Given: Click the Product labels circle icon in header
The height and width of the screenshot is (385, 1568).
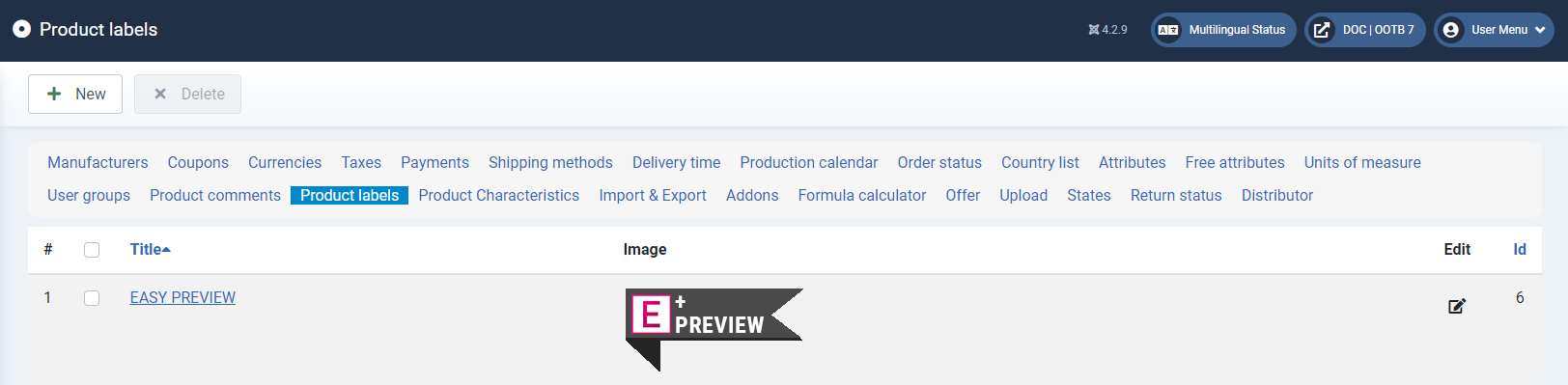Looking at the screenshot, I should (21, 29).
